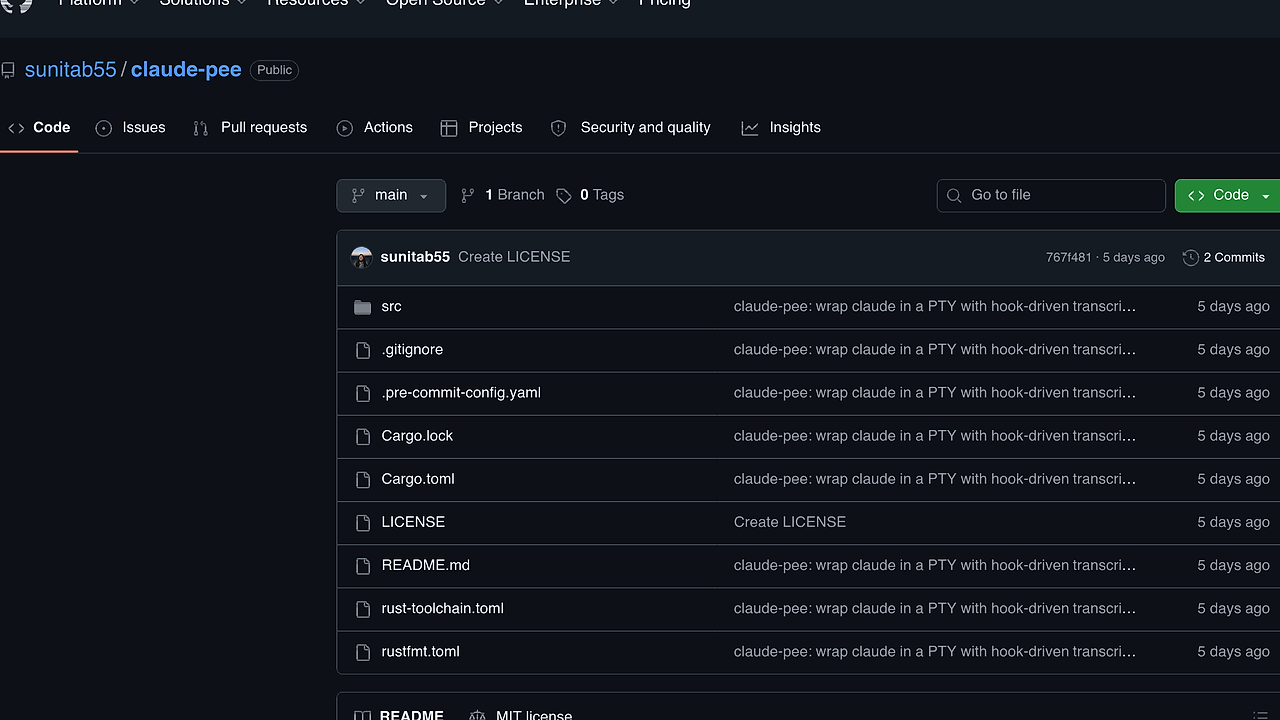Screen dimensions: 1280x720
Task: View the 2 Commits history
Action: (1223, 257)
